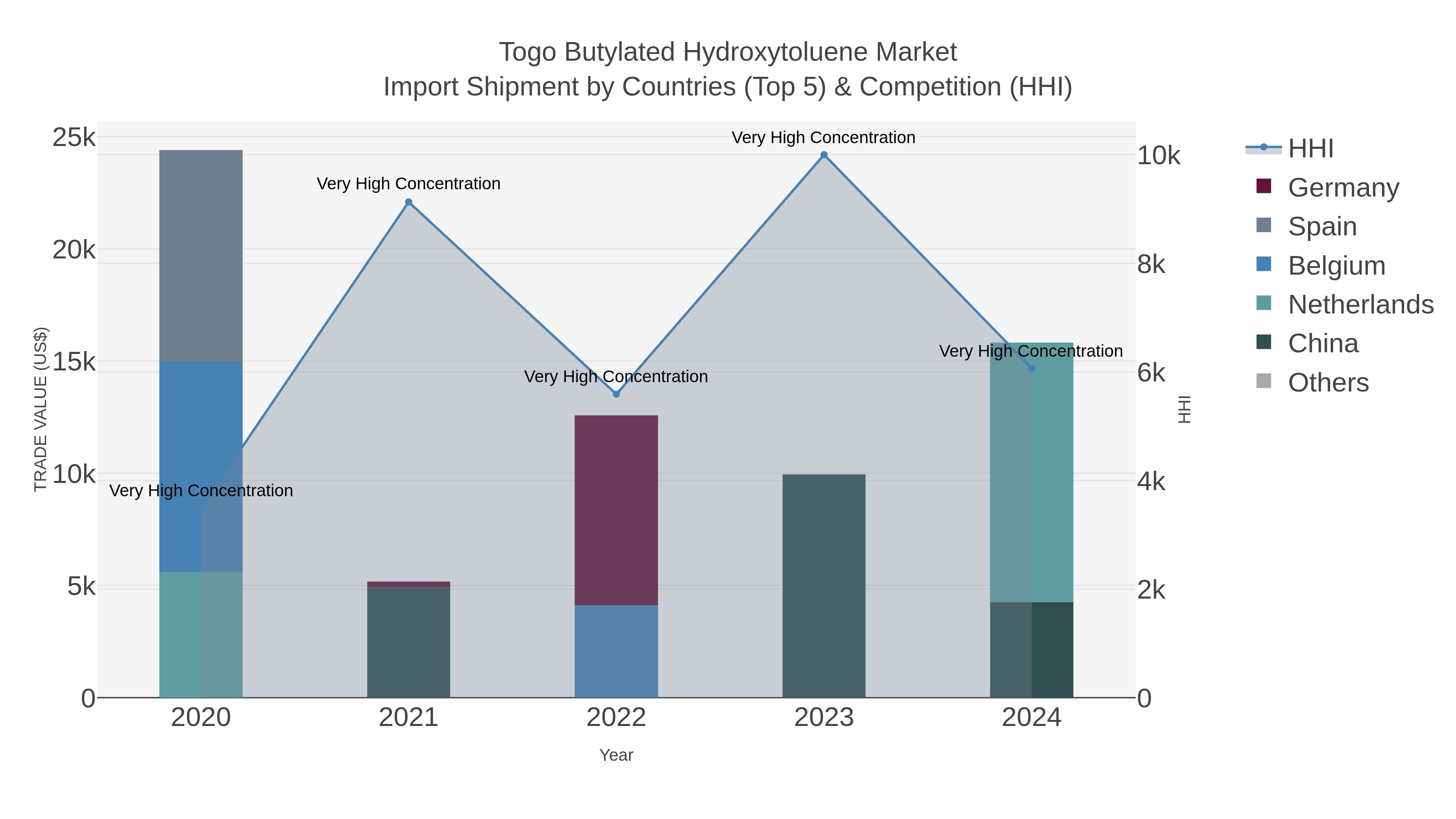Click the 6k HHI axis tick label

coord(1151,372)
